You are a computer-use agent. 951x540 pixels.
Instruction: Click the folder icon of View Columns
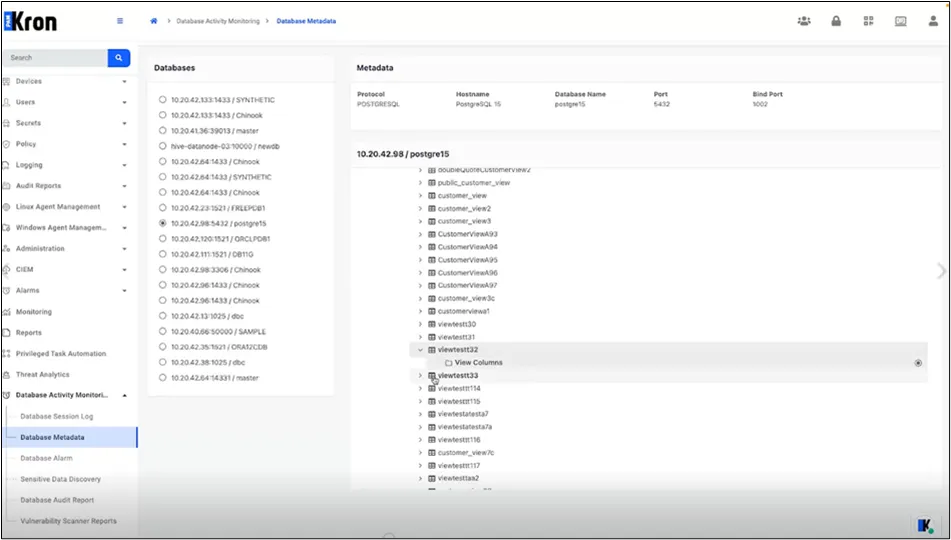(x=449, y=363)
